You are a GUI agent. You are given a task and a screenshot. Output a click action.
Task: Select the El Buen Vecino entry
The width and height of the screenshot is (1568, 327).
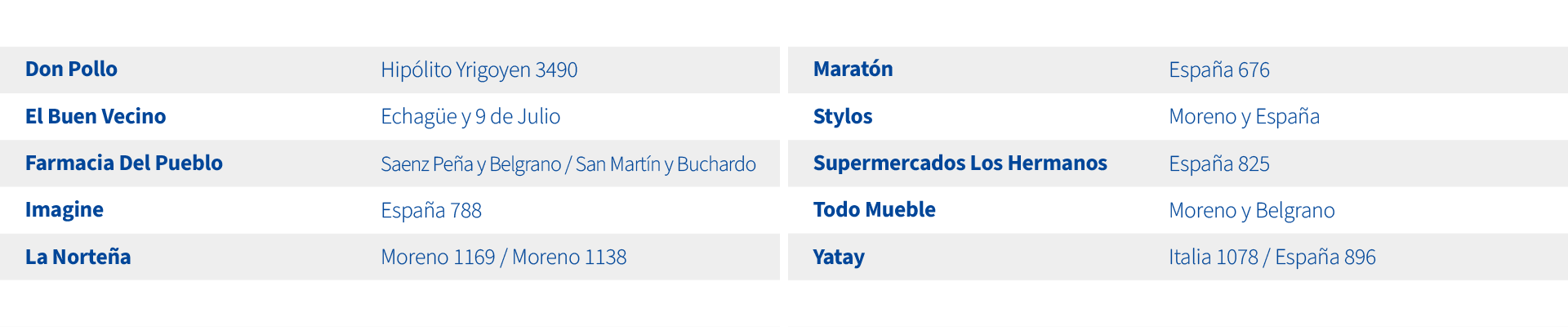tap(96, 117)
